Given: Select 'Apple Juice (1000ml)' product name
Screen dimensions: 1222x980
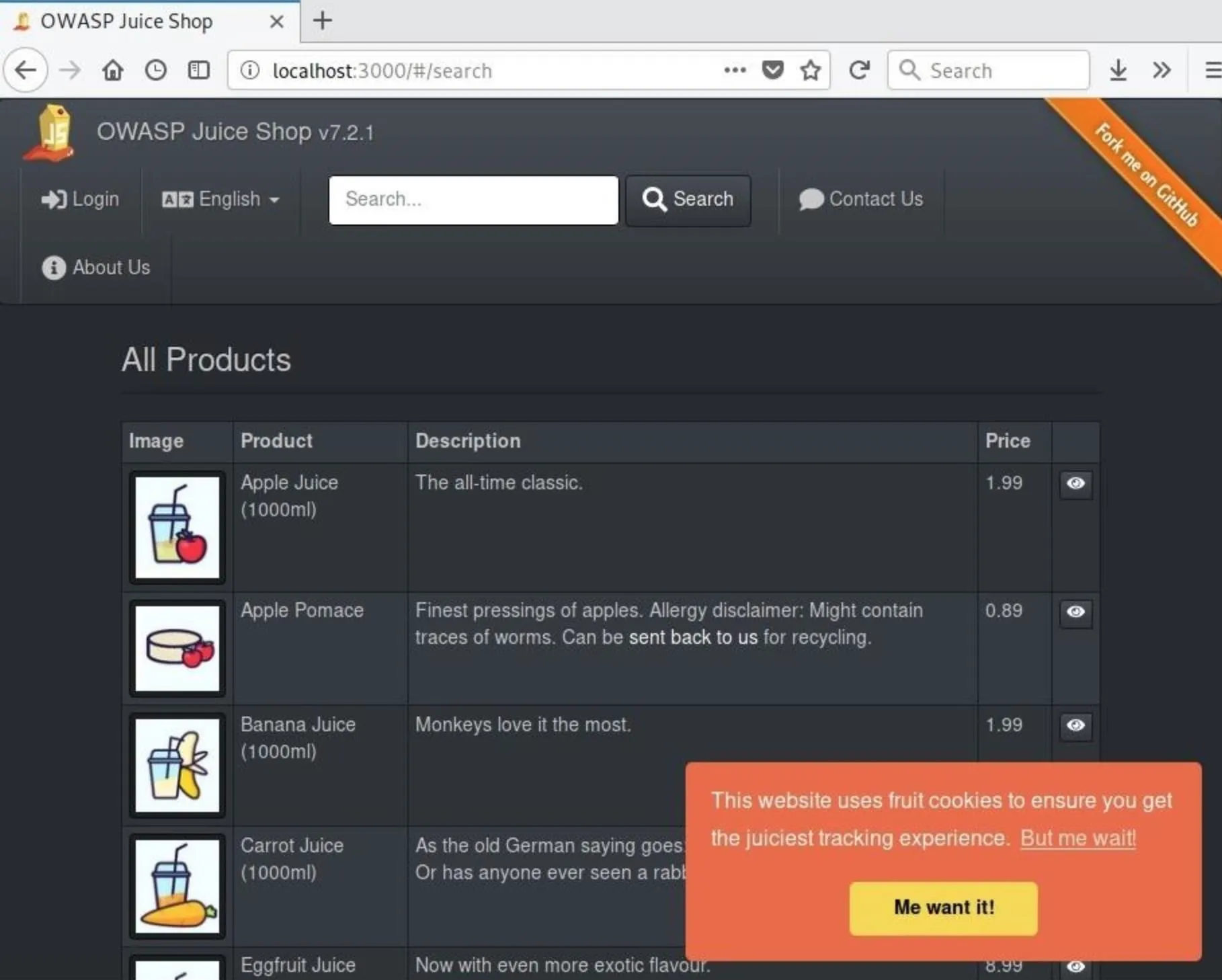Looking at the screenshot, I should 289,496.
